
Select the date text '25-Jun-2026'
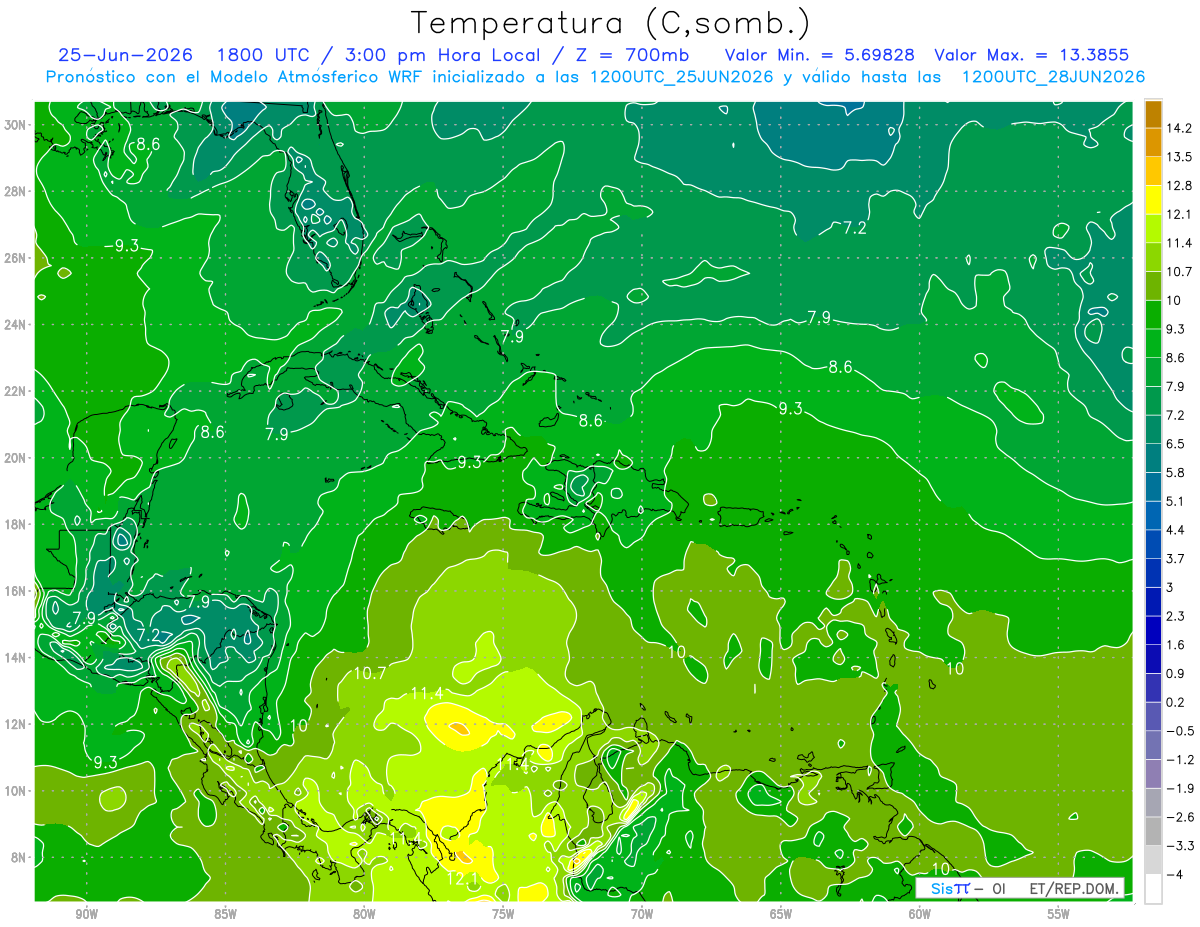click(126, 55)
